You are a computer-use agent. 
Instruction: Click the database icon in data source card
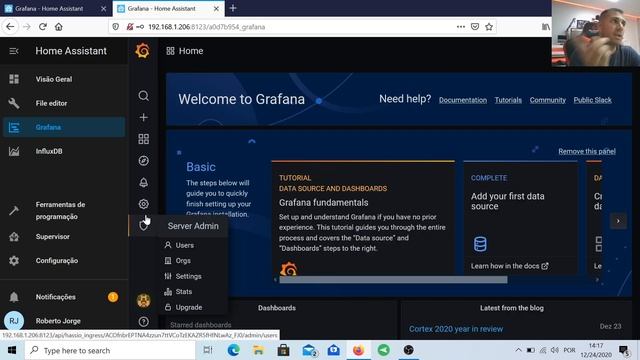click(x=480, y=244)
